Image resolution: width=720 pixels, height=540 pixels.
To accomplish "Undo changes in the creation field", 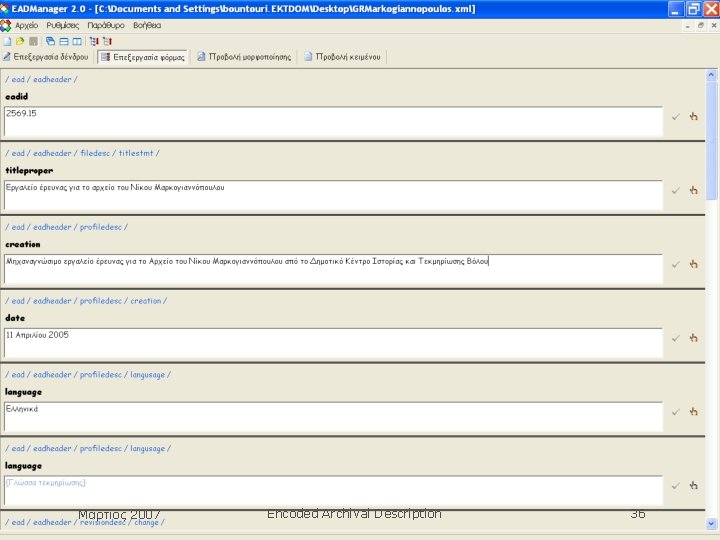I will point(693,264).
